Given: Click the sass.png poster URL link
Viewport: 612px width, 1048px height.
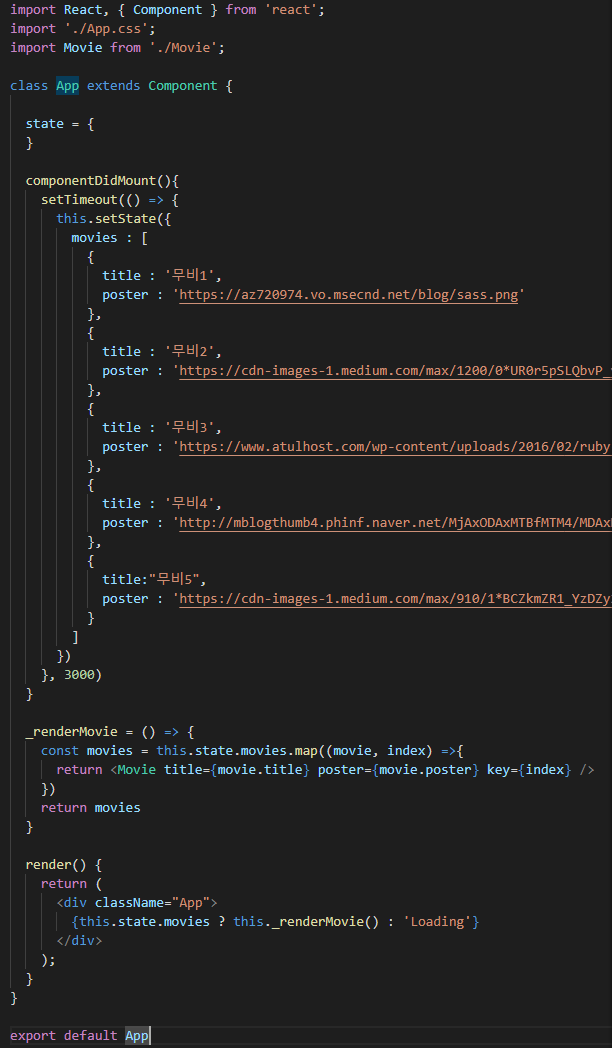Looking at the screenshot, I should point(349,295).
